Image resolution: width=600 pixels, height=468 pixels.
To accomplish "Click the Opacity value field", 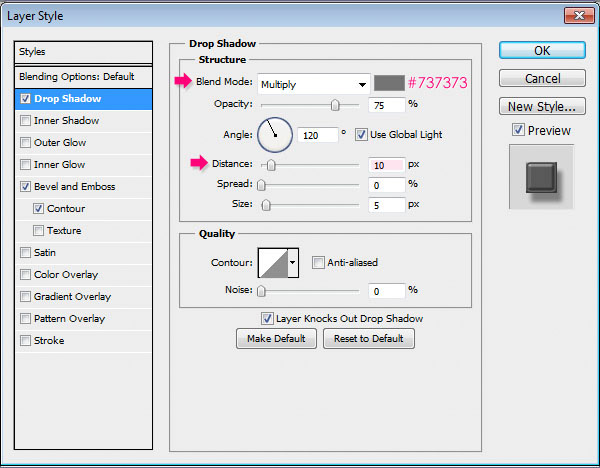I will click(386, 105).
